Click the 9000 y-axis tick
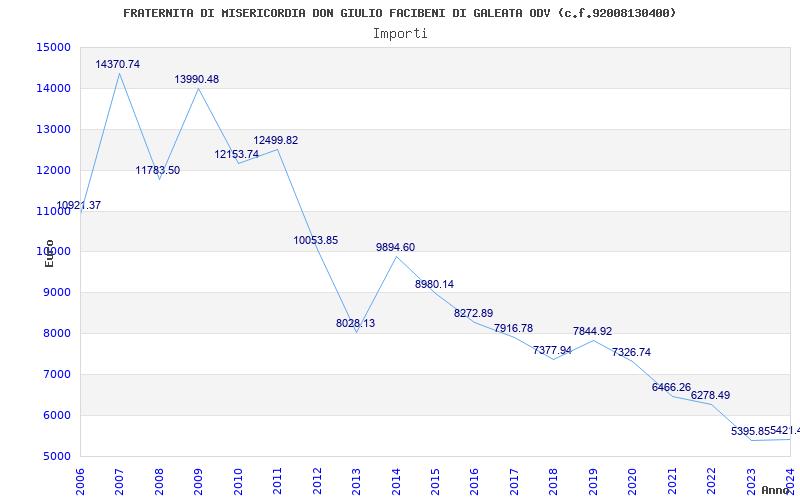The image size is (800, 500). 56,293
